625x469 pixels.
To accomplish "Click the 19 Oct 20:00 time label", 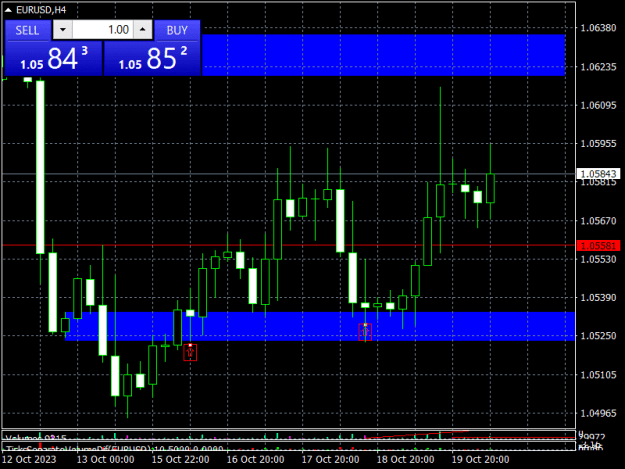I will point(480,459).
